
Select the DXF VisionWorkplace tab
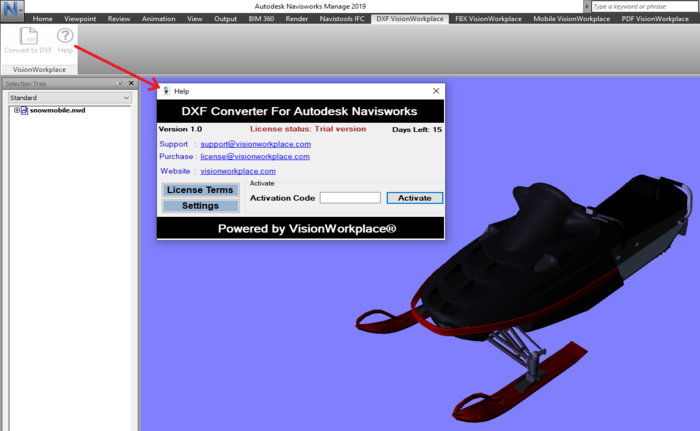click(x=410, y=19)
